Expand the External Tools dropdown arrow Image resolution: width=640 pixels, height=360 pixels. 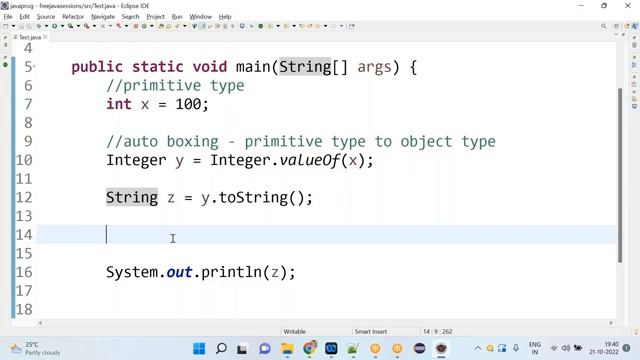coord(94,26)
